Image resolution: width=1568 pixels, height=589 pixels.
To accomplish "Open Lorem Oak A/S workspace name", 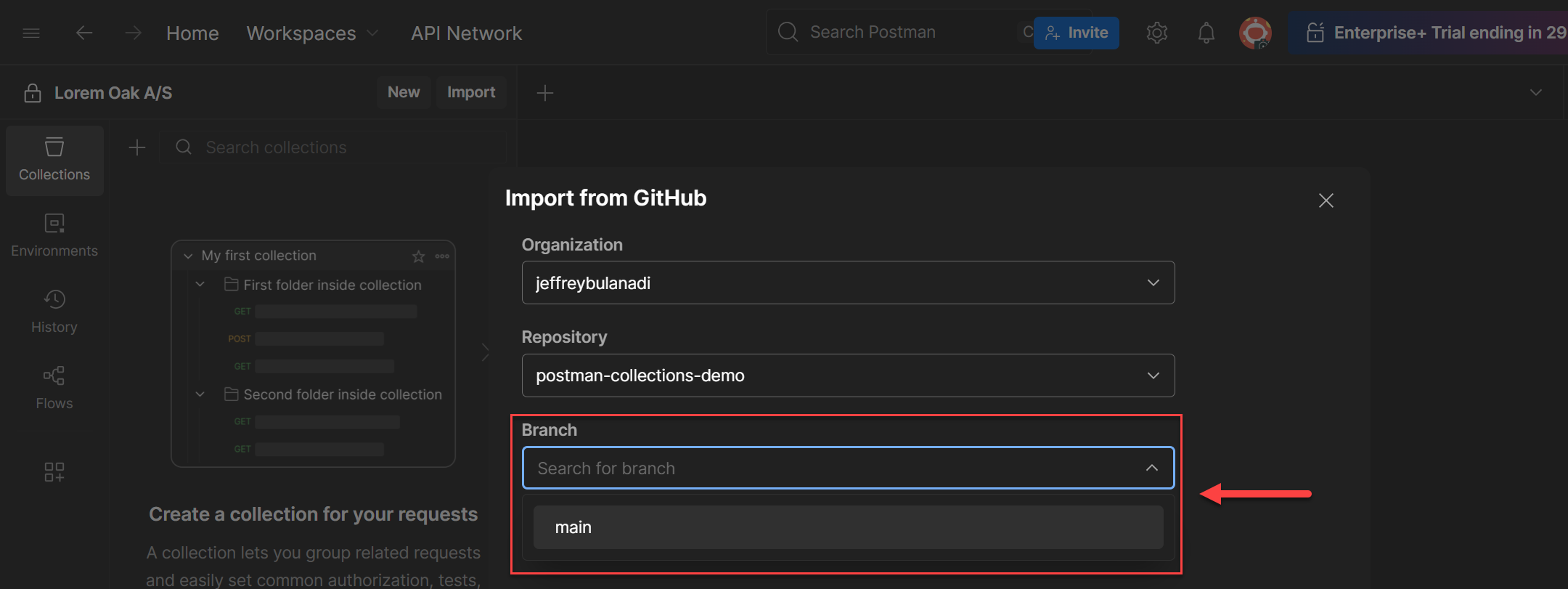I will [x=113, y=93].
